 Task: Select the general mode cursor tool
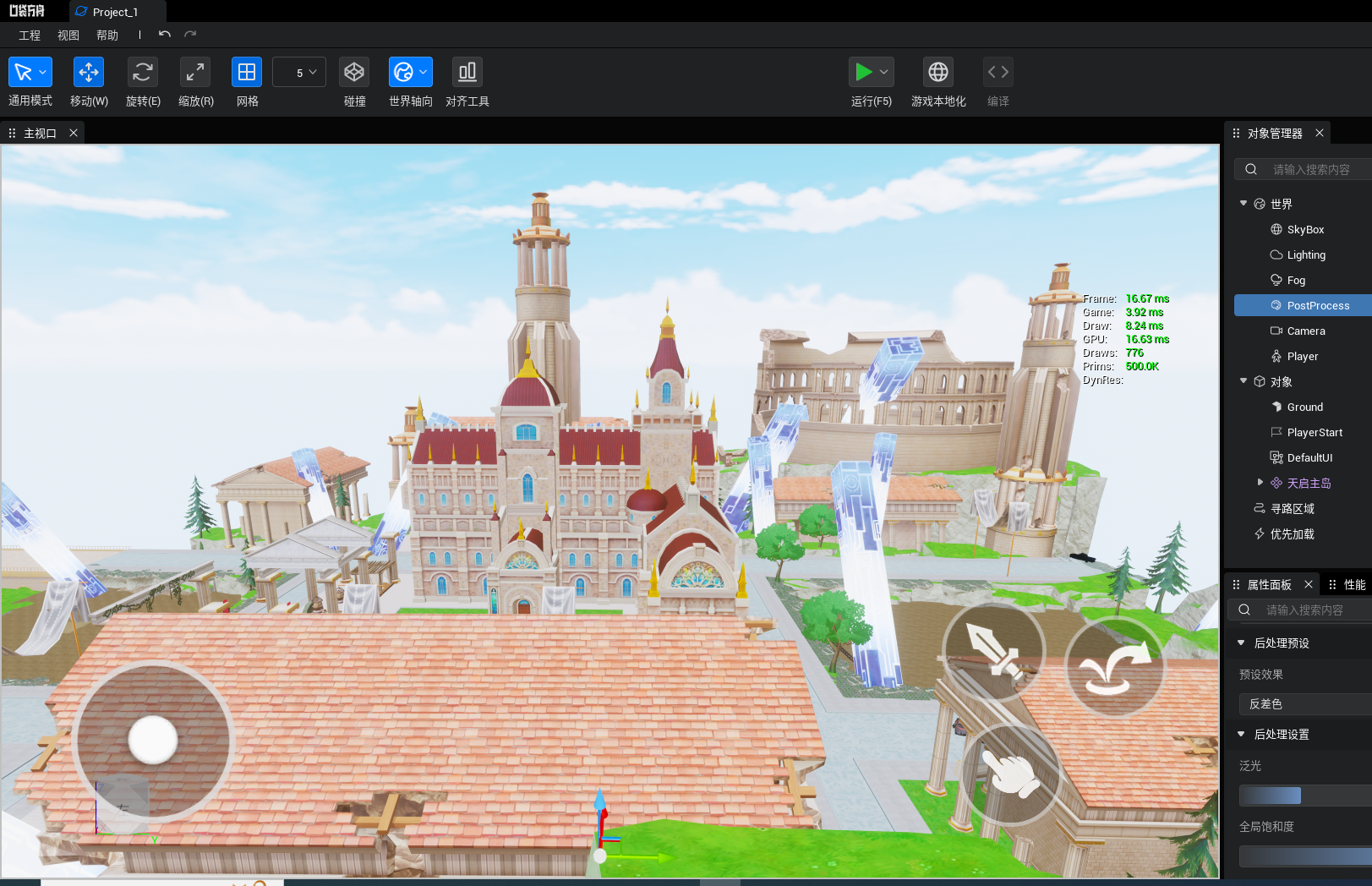click(x=23, y=72)
